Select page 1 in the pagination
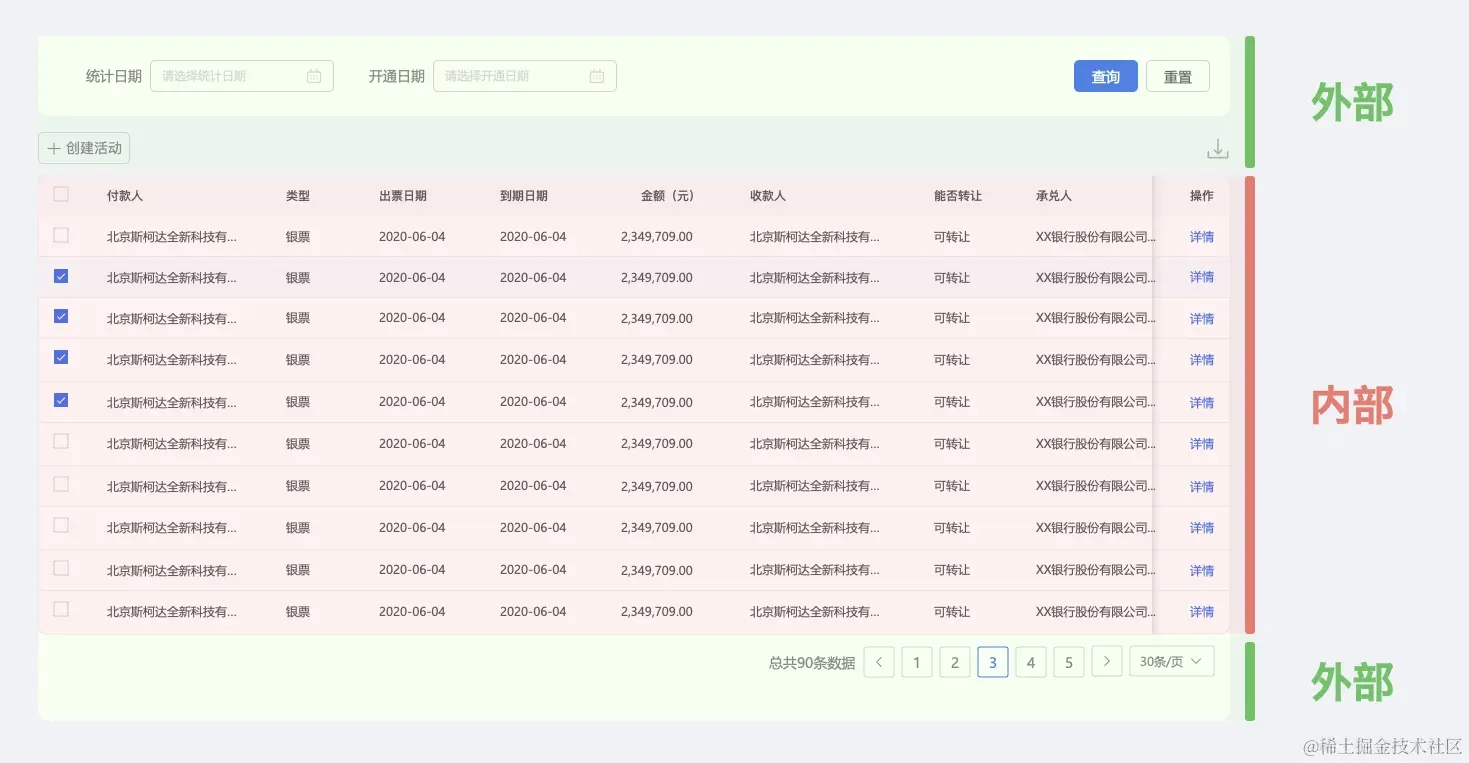1469x763 pixels. (916, 661)
